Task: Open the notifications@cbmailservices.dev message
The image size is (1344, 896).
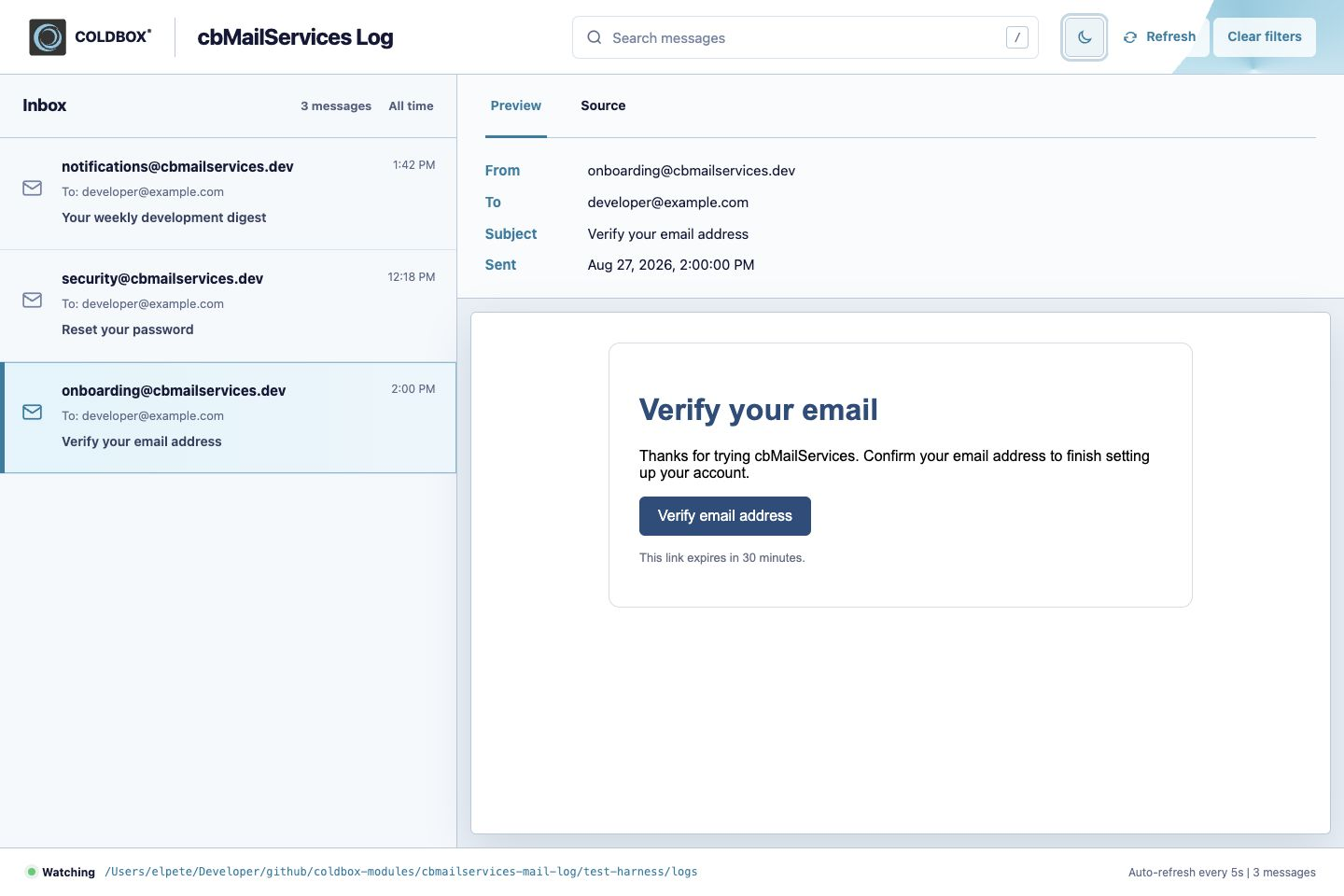Action: coord(228,193)
